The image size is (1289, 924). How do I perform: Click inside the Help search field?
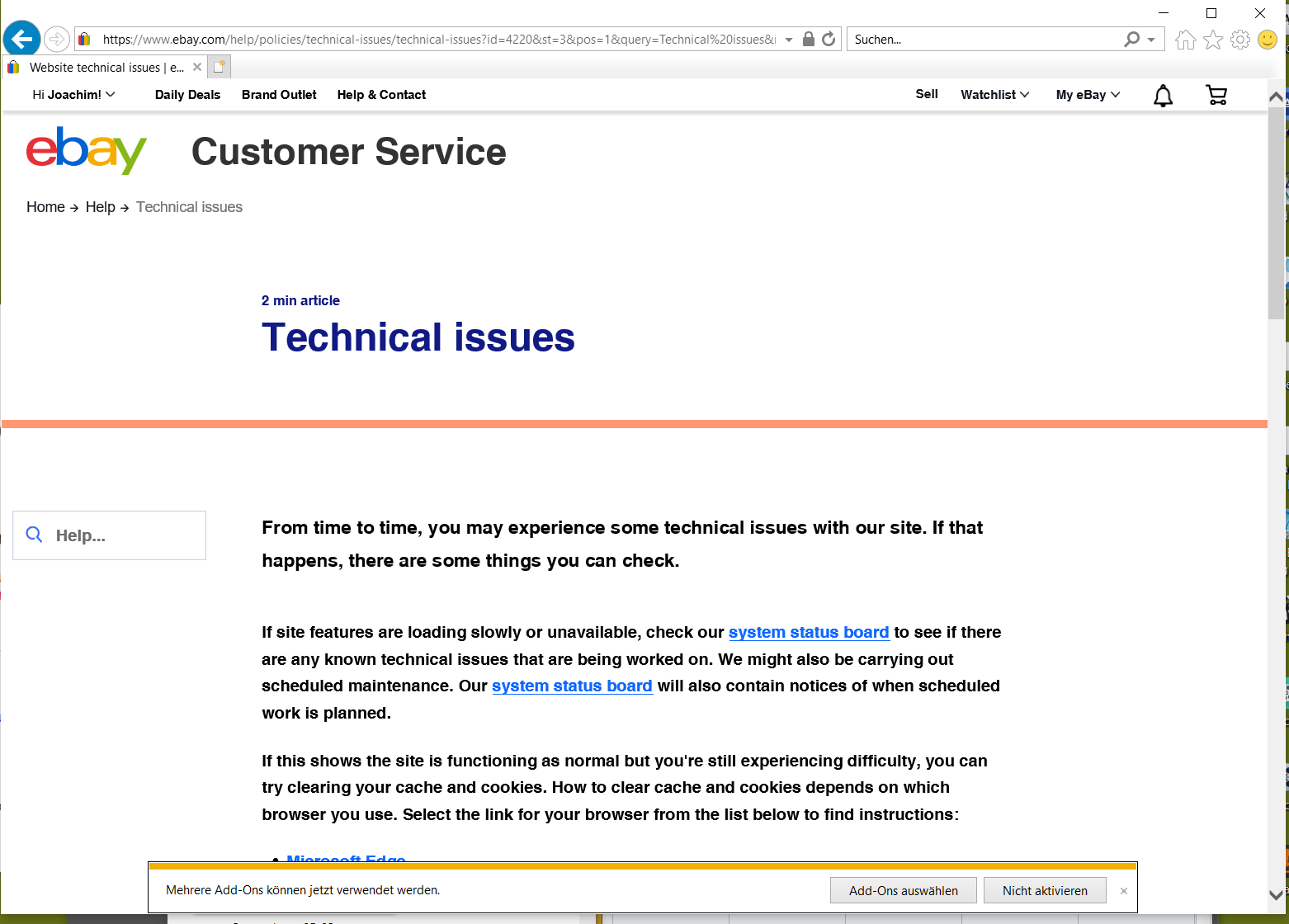pos(116,535)
